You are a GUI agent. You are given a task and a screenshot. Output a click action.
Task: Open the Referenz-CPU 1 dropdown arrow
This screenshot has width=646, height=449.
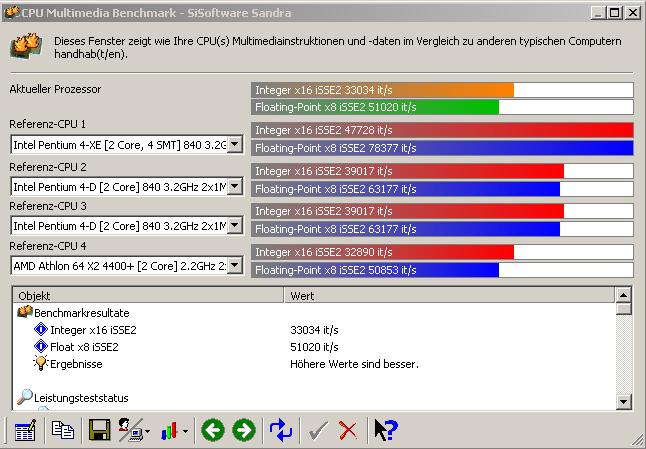coord(234,145)
